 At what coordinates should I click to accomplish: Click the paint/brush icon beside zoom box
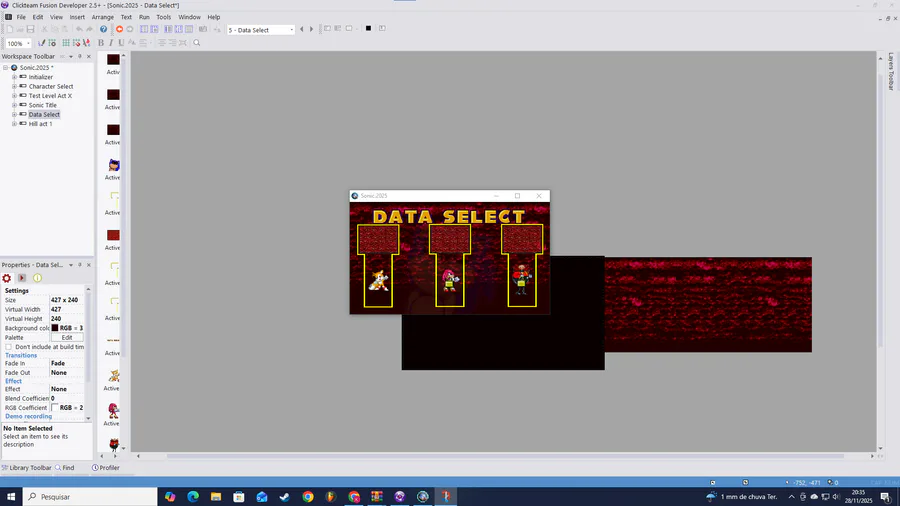click(x=41, y=43)
